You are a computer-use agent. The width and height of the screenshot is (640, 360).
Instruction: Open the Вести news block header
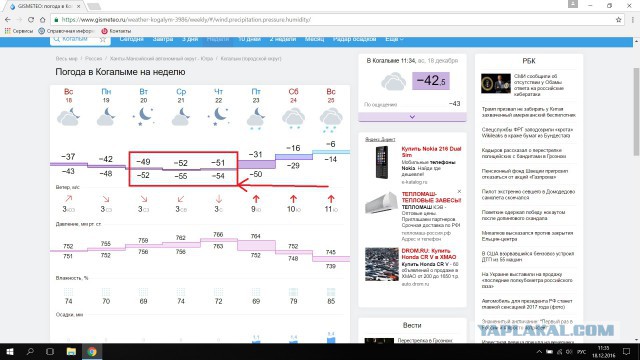(412, 325)
